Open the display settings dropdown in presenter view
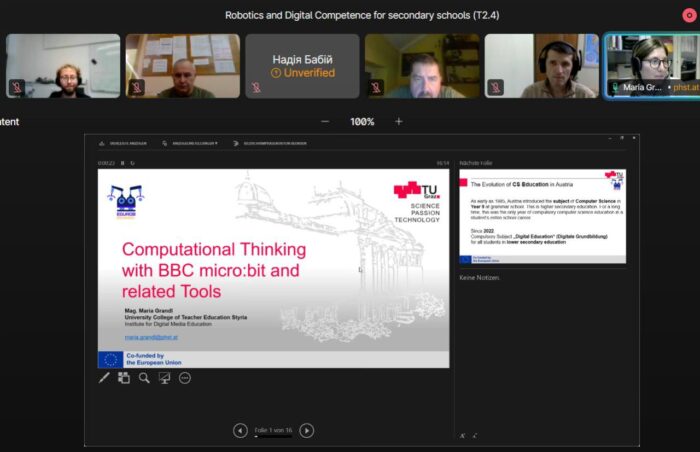This screenshot has width=700, height=452. (x=194, y=143)
